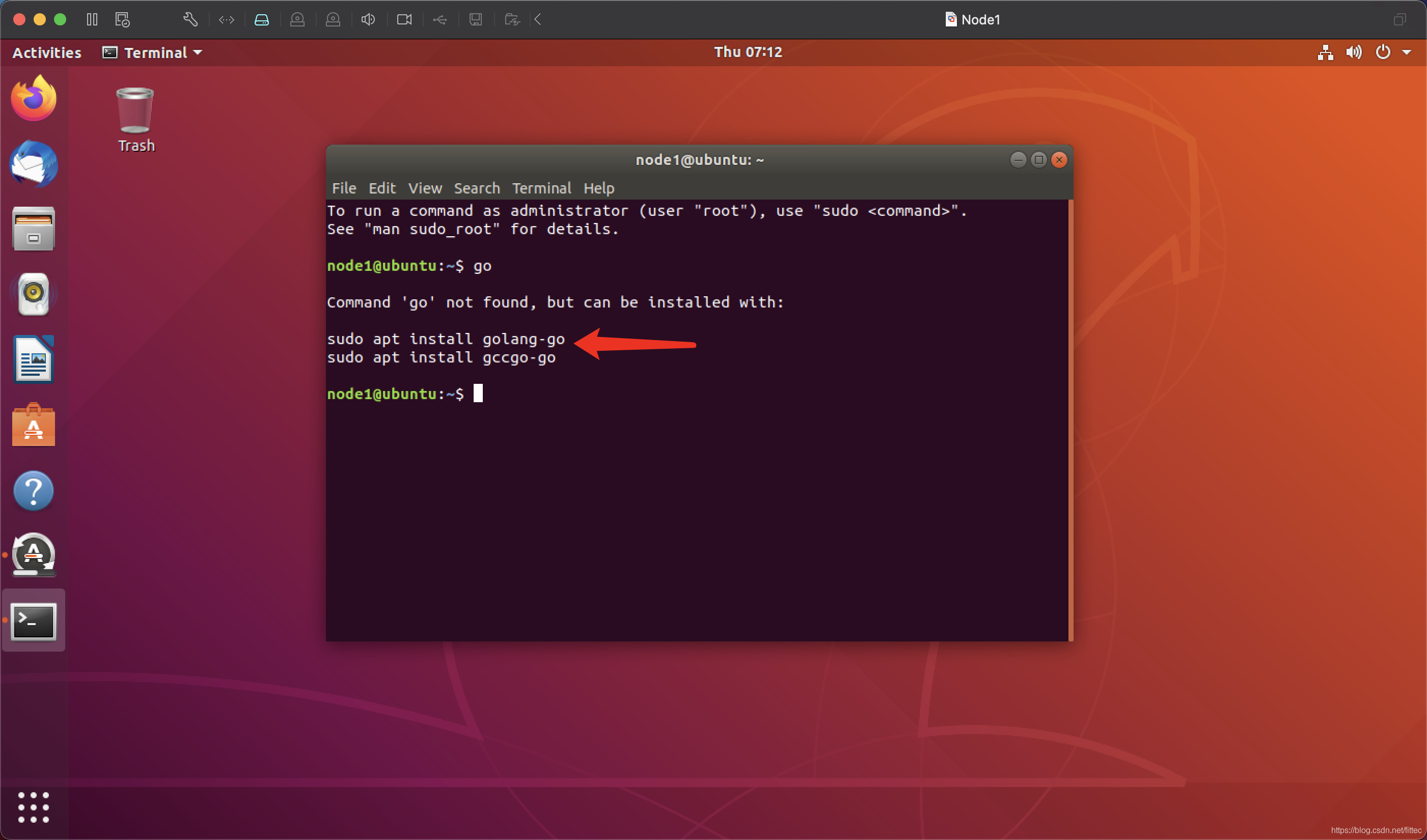
Task: Minimize the terminal window
Action: (x=1018, y=160)
